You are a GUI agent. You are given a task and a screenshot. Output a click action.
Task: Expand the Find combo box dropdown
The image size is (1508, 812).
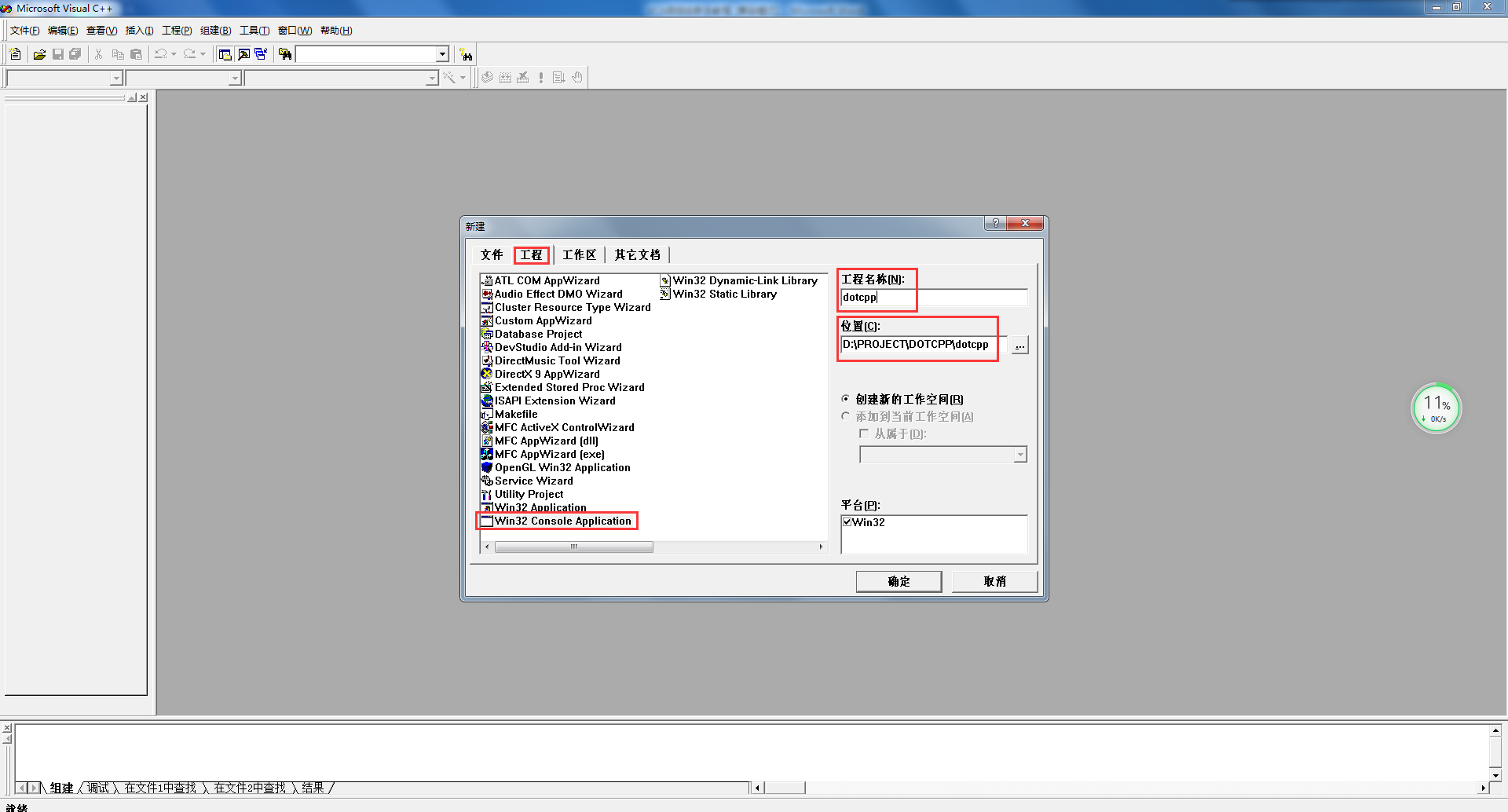pos(442,54)
